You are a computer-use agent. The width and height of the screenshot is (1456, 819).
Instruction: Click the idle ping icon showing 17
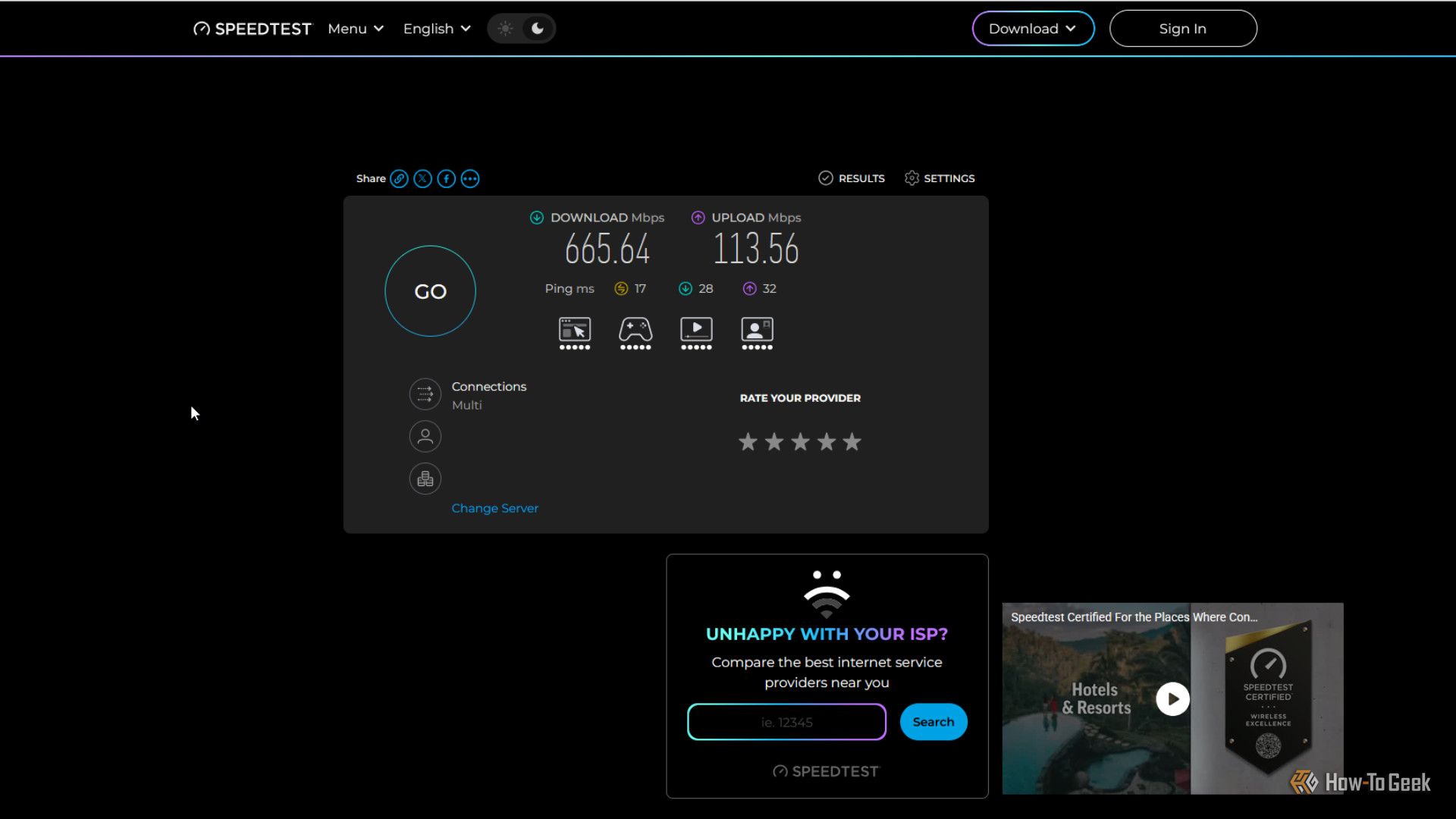click(621, 289)
